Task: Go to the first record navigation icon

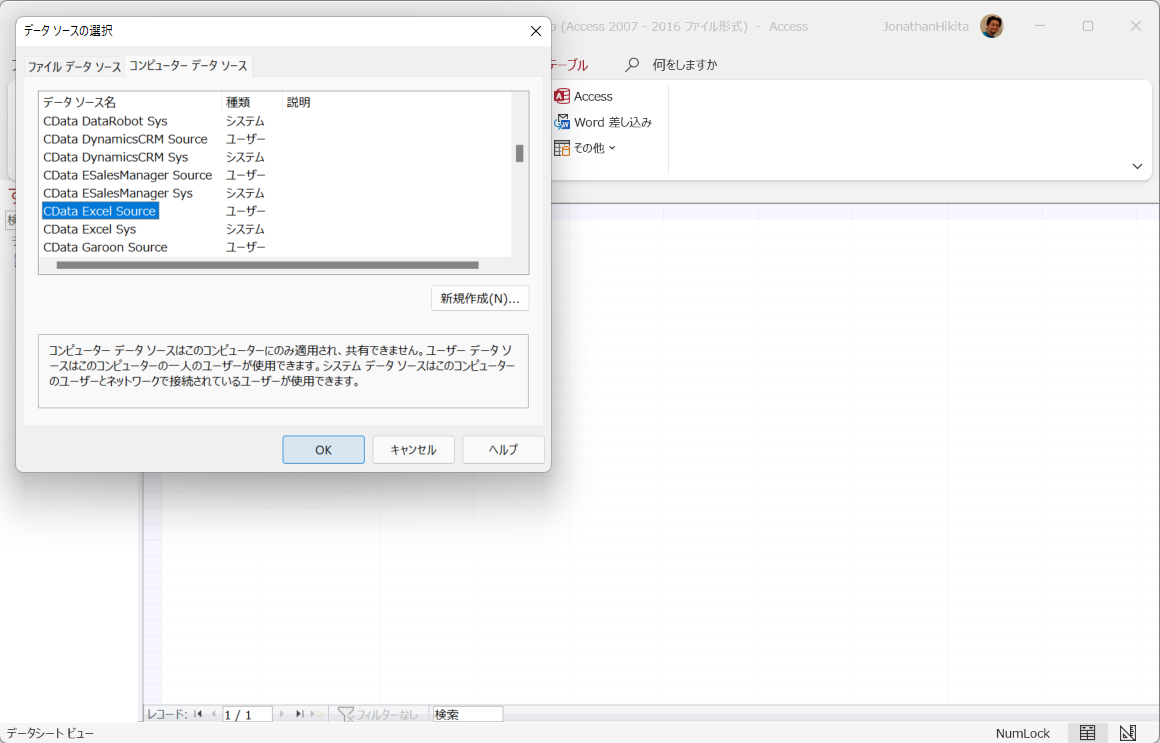Action: 200,713
